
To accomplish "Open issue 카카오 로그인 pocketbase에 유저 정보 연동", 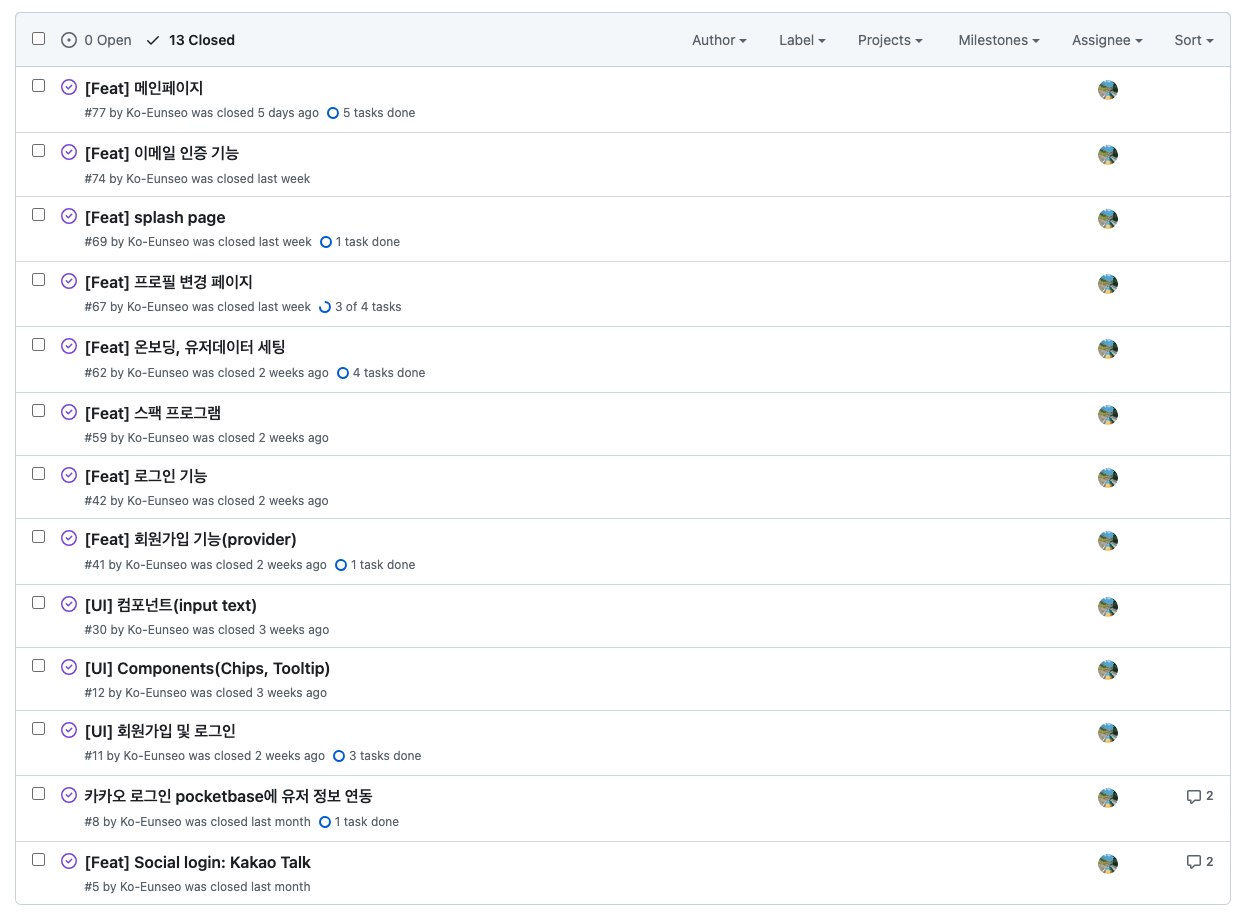I will 229,796.
